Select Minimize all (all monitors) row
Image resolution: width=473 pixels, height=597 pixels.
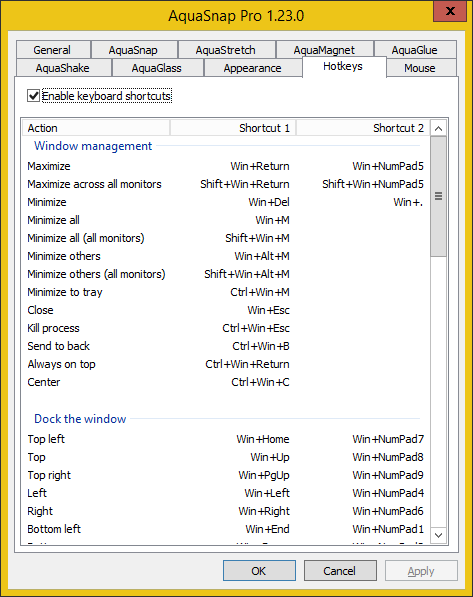coord(226,238)
